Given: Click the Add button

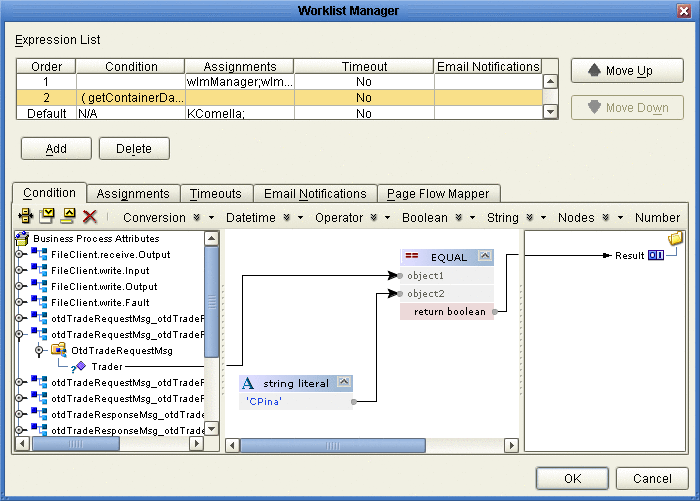Looking at the screenshot, I should (x=56, y=149).
